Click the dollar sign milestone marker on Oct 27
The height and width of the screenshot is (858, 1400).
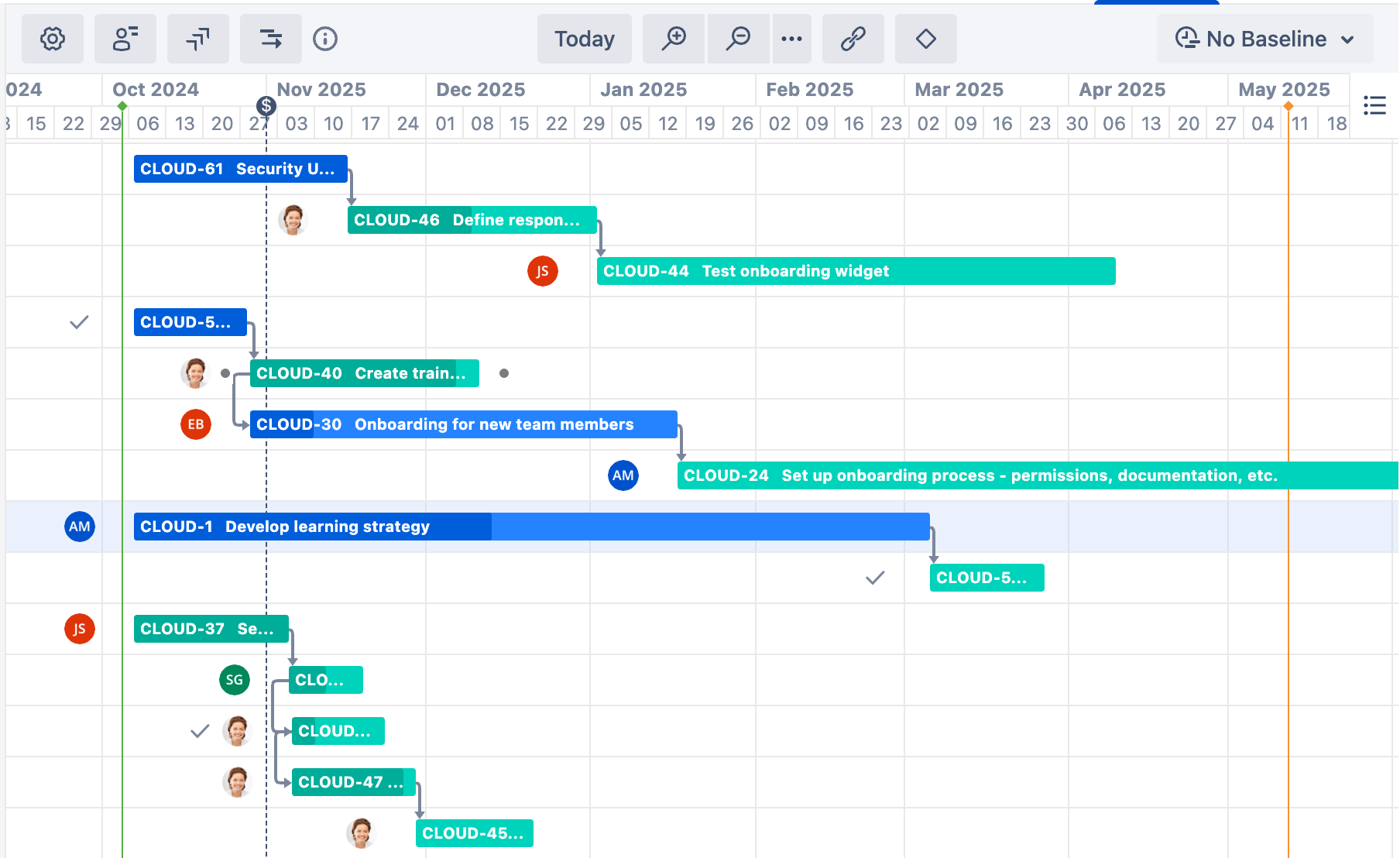tap(266, 106)
